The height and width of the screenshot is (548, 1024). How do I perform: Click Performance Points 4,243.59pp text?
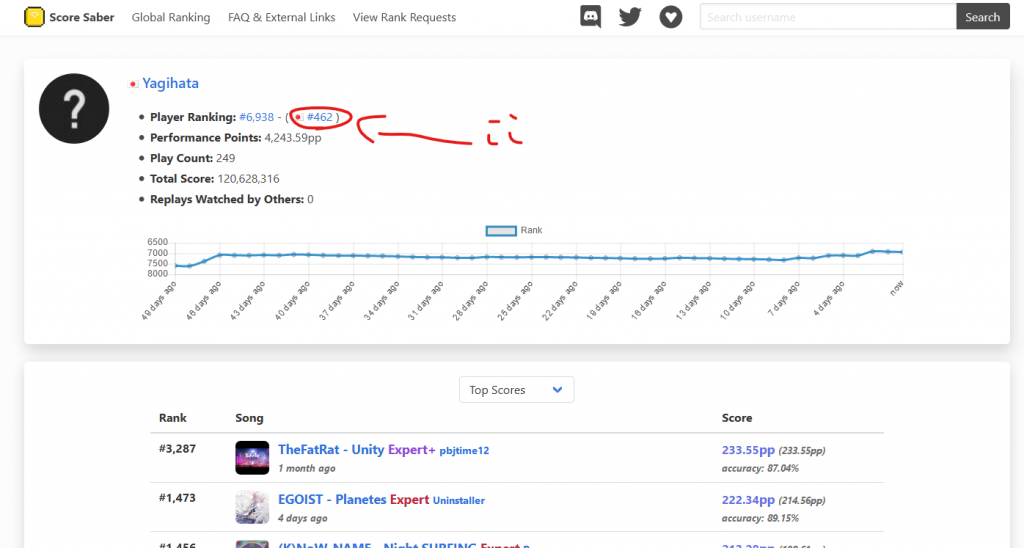(x=236, y=138)
